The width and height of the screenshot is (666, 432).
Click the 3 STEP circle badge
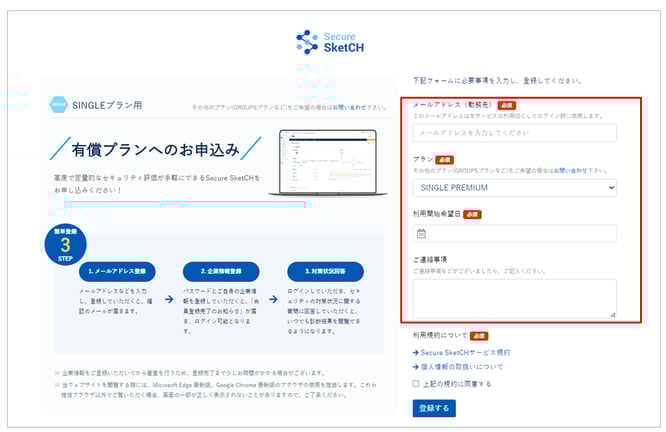(65, 247)
